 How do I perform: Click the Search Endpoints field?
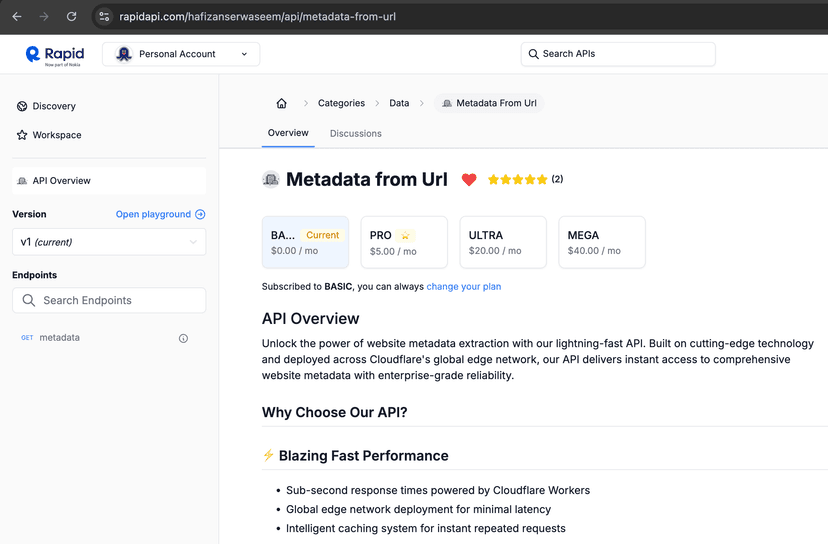tap(109, 300)
